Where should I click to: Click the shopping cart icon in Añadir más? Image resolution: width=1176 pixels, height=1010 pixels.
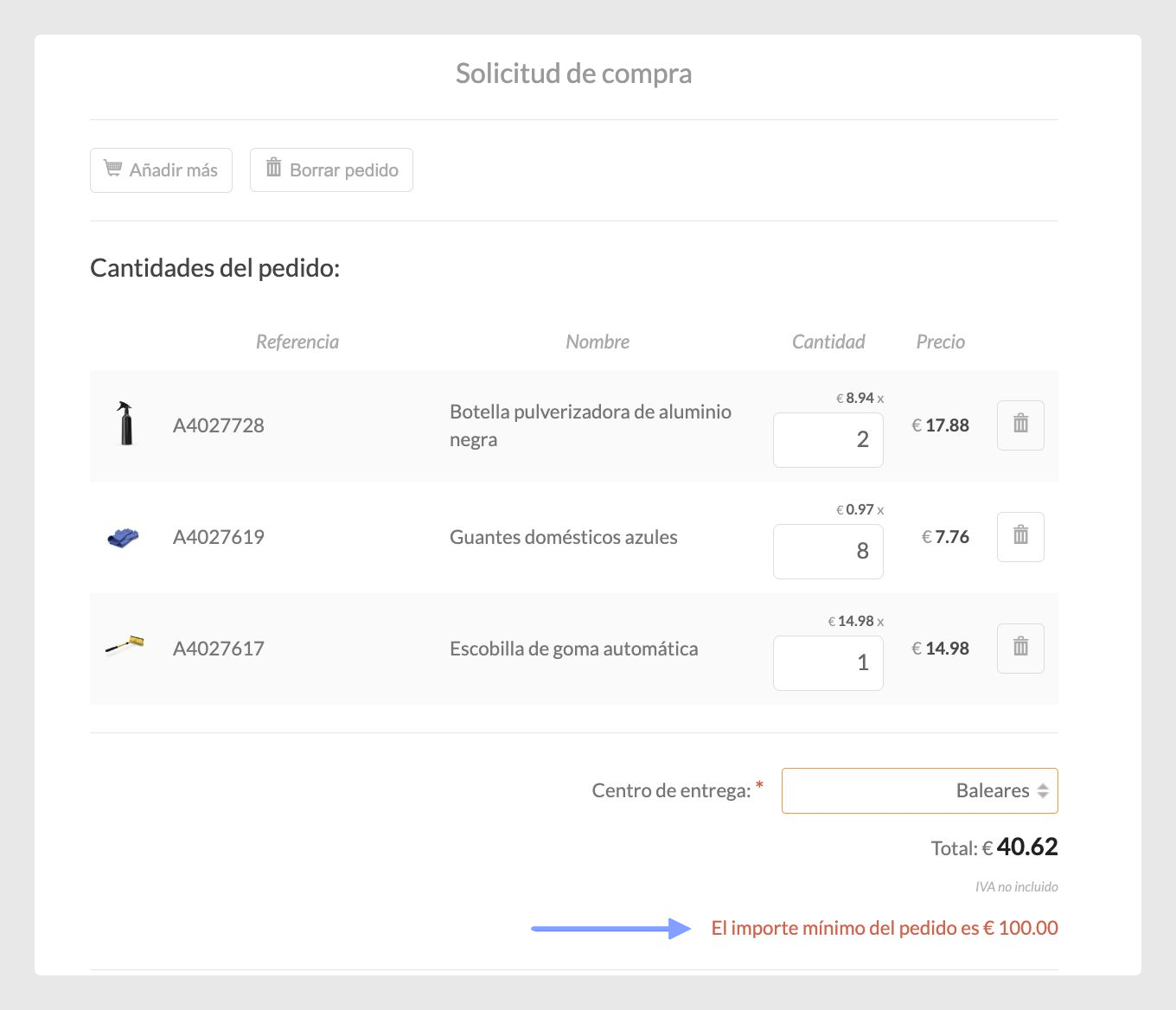coord(113,168)
